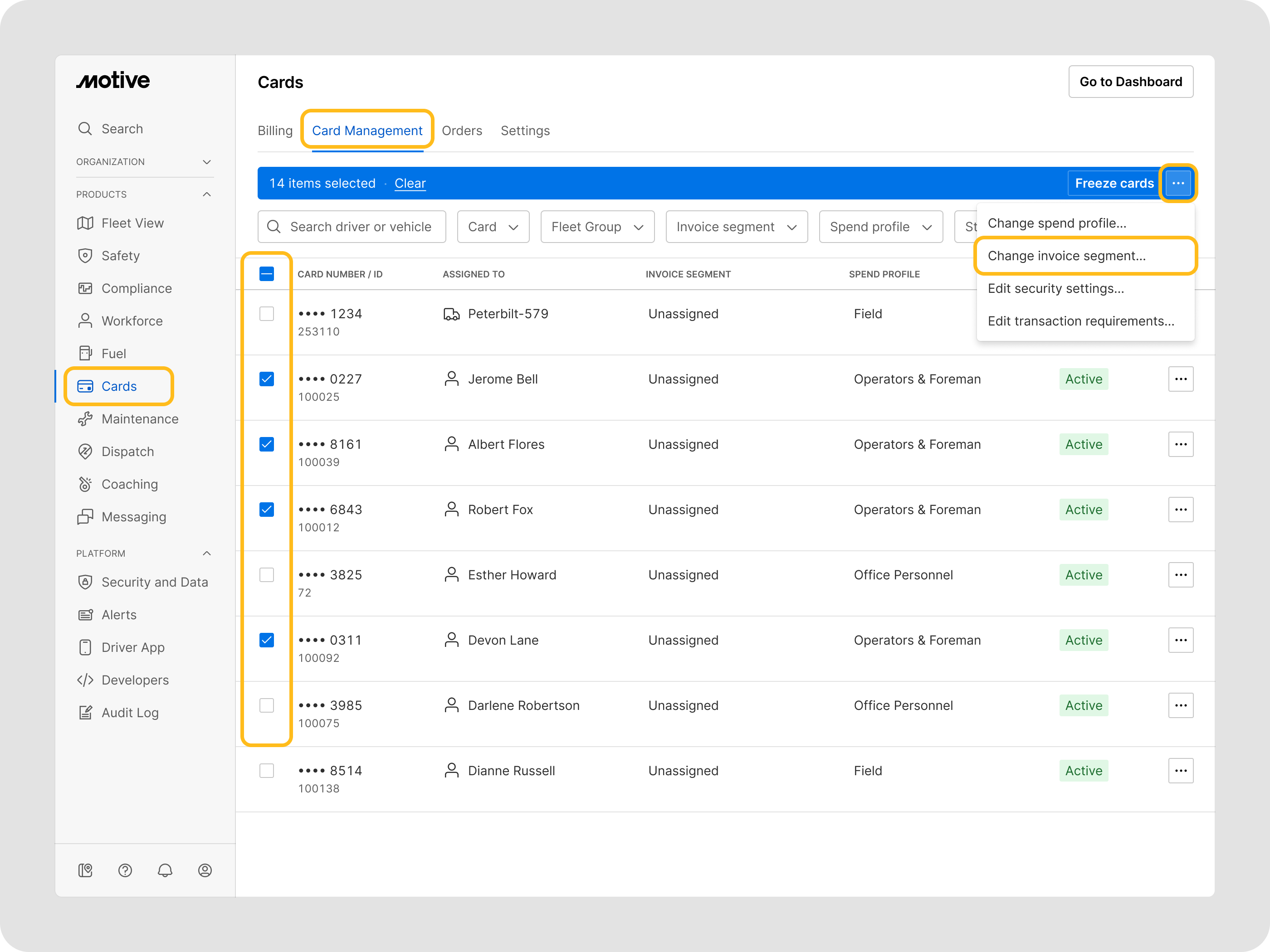
Task: Choose Edit security settings menu option
Action: (x=1055, y=289)
